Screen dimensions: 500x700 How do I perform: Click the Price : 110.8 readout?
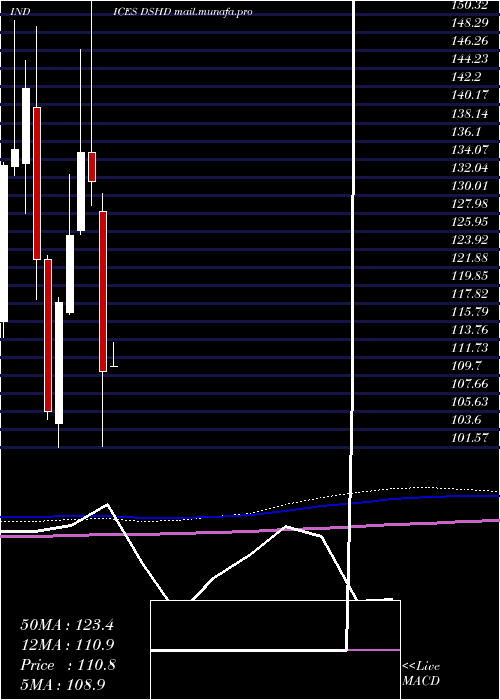68,665
